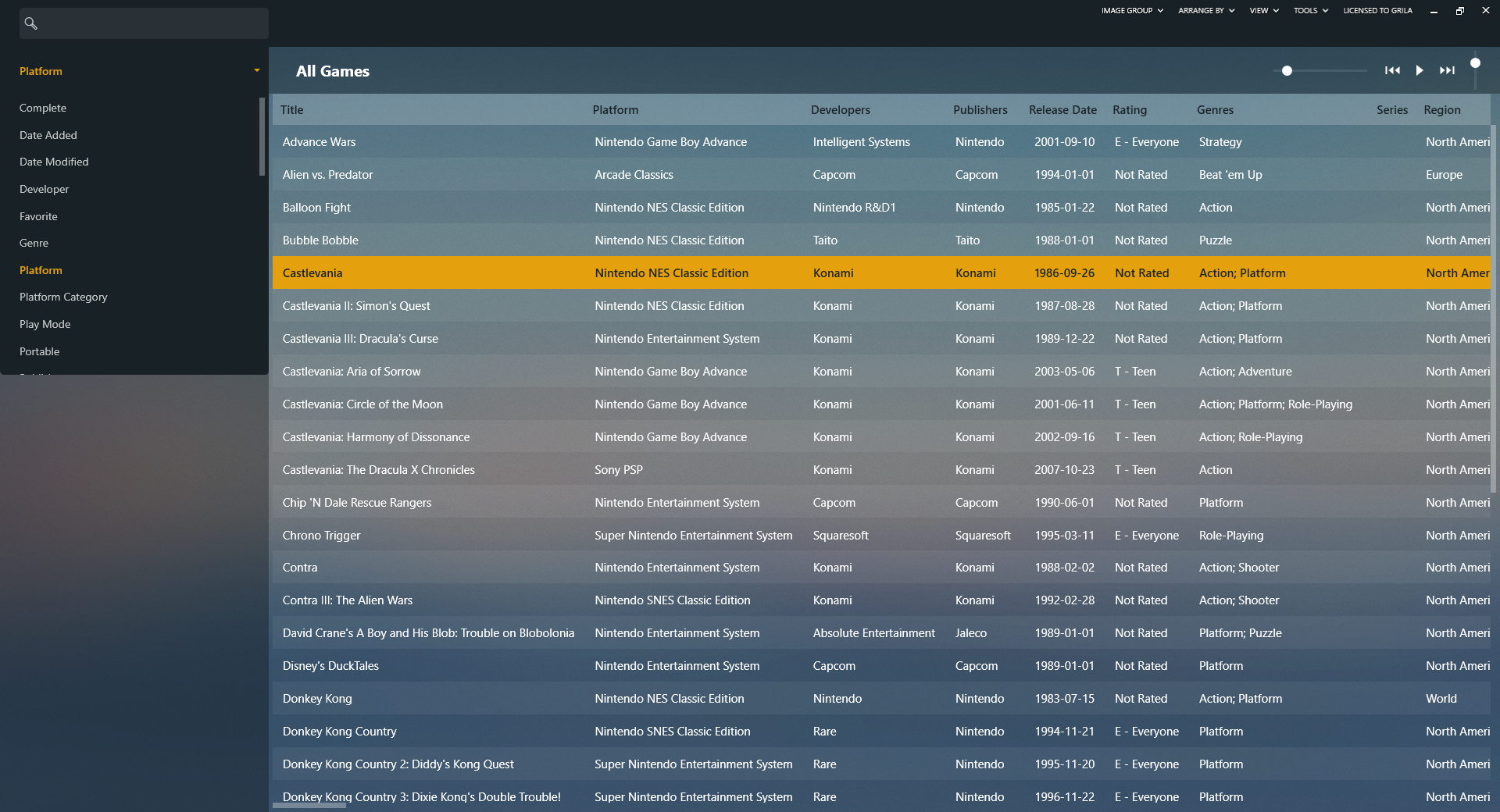1500x812 pixels.
Task: Sort by the Release Date column header
Action: [1062, 109]
